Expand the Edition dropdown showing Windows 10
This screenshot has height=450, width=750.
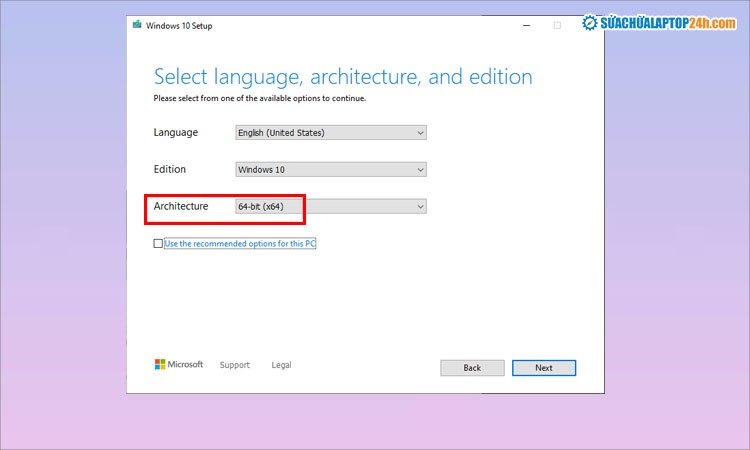tap(330, 169)
